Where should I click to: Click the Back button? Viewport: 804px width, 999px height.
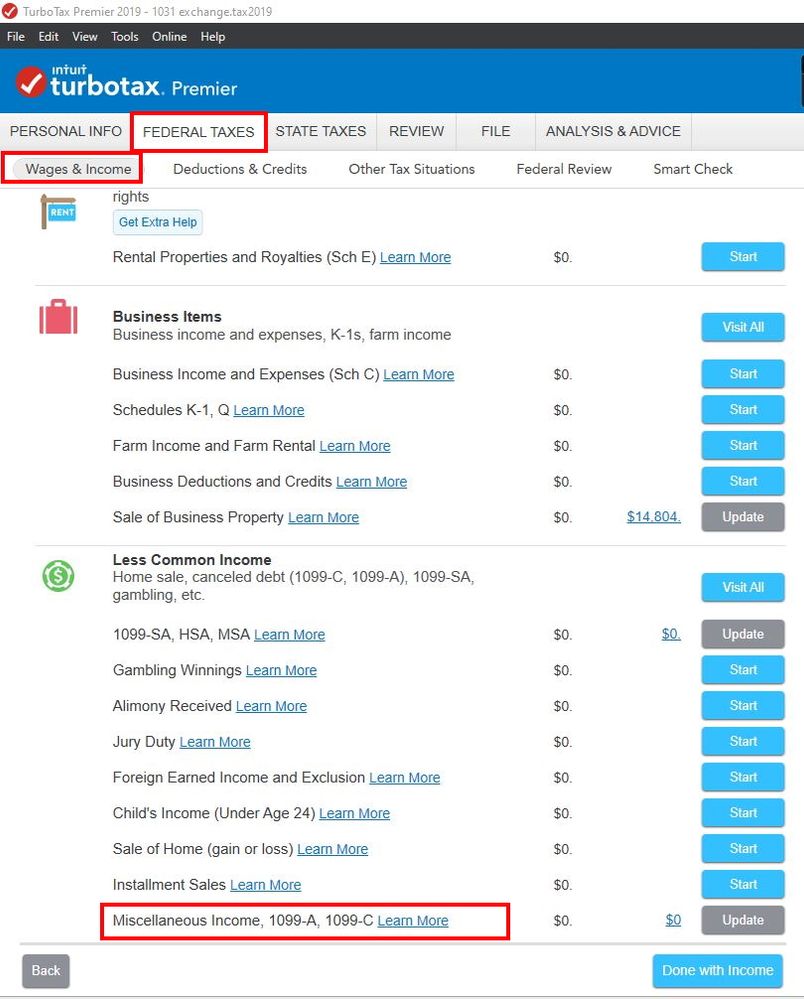46,971
